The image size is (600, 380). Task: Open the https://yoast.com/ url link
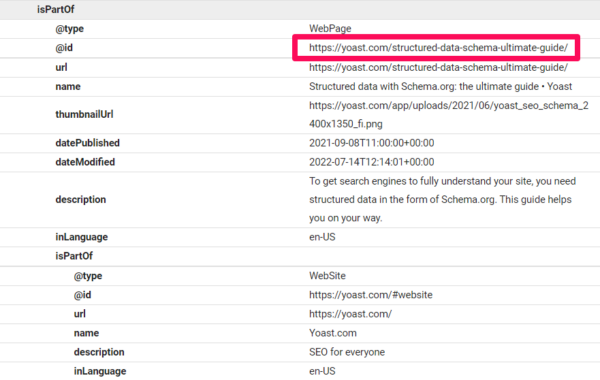pyautogui.click(x=351, y=314)
